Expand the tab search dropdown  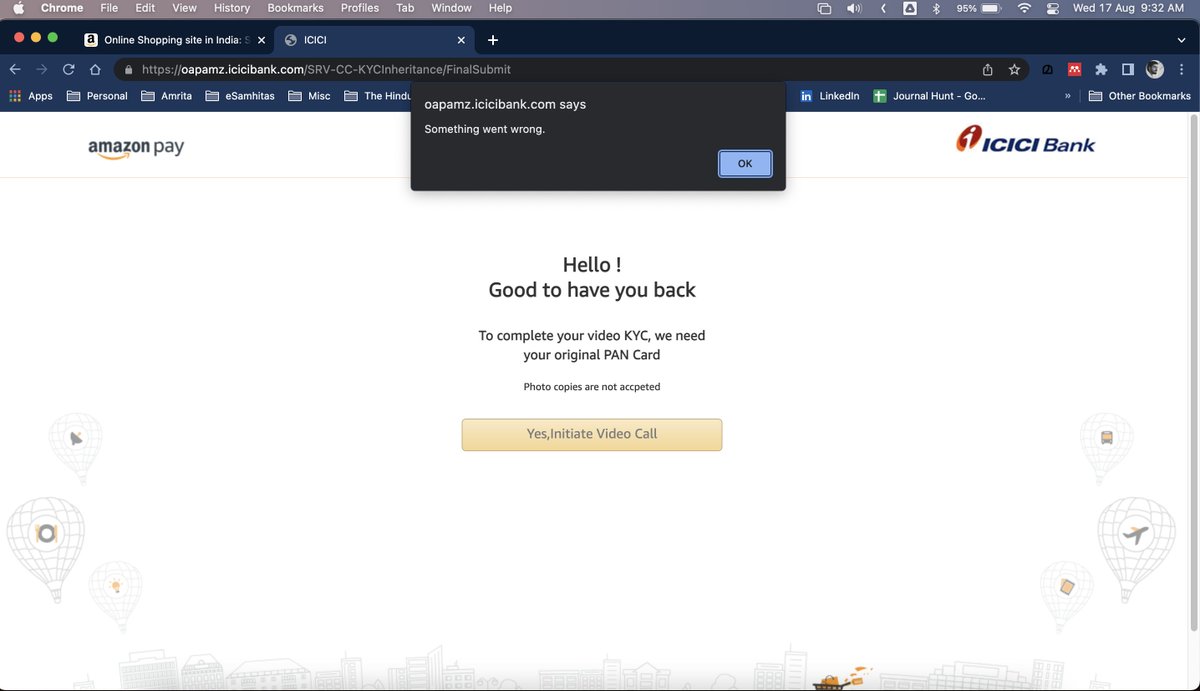(1181, 40)
